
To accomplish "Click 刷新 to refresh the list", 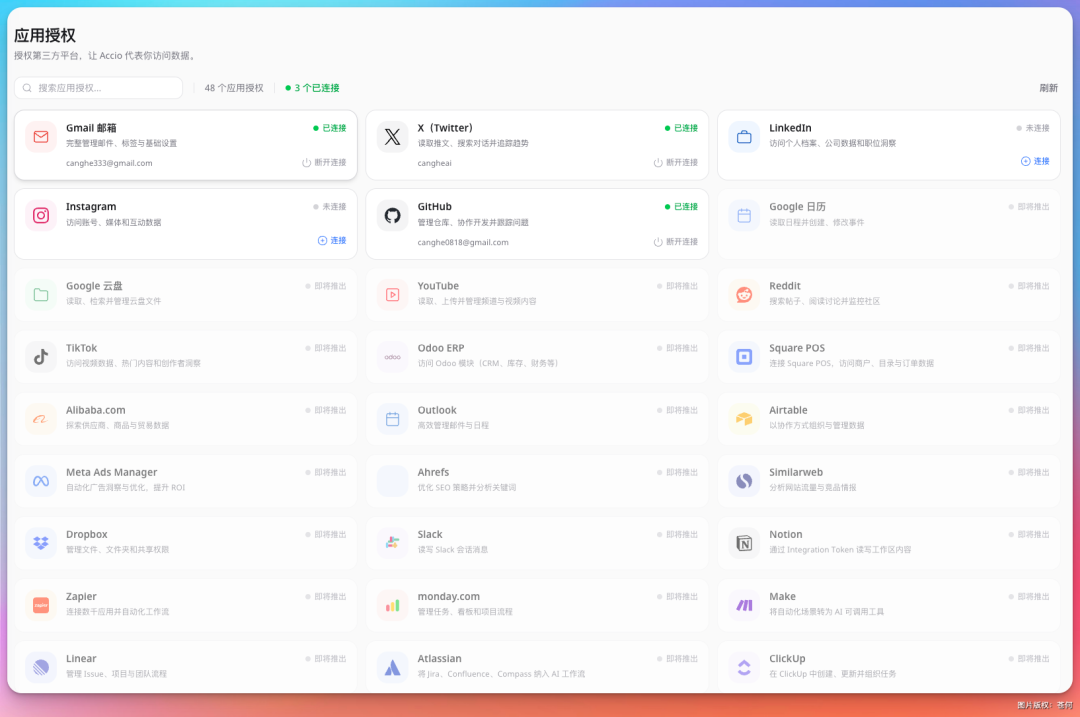I will [x=1048, y=88].
